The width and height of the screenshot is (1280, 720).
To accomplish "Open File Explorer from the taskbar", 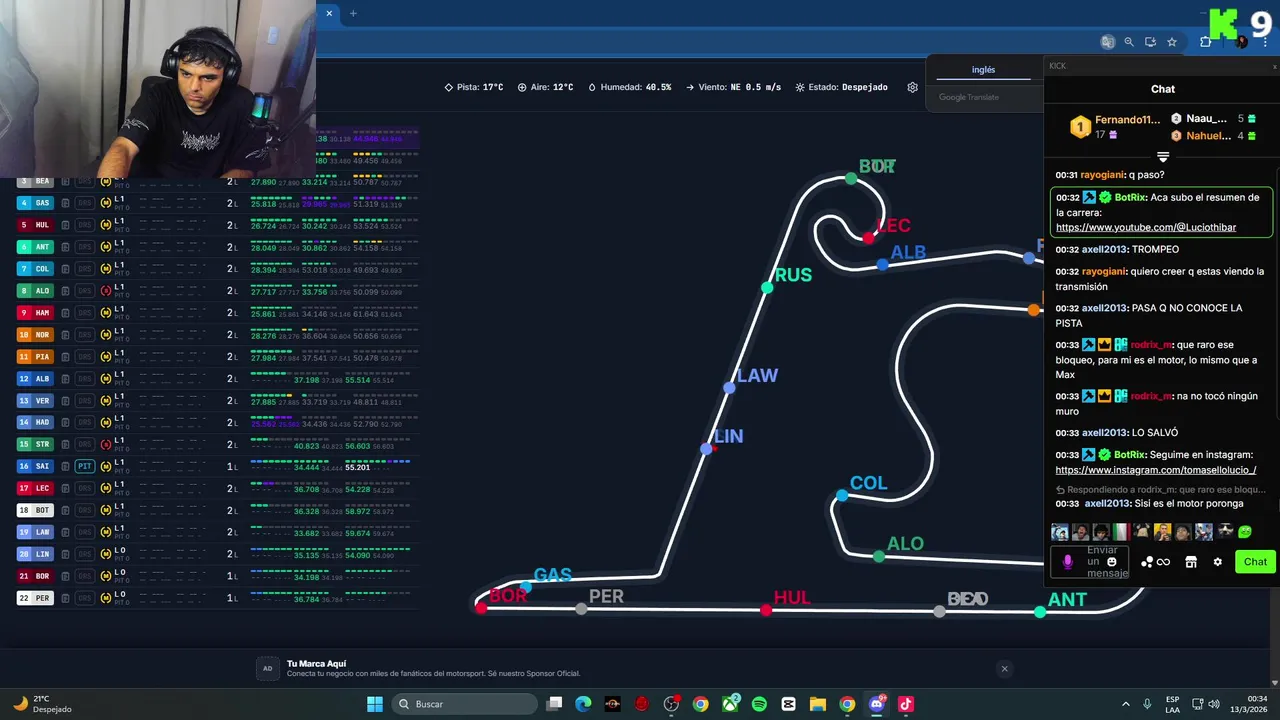I will [x=817, y=704].
